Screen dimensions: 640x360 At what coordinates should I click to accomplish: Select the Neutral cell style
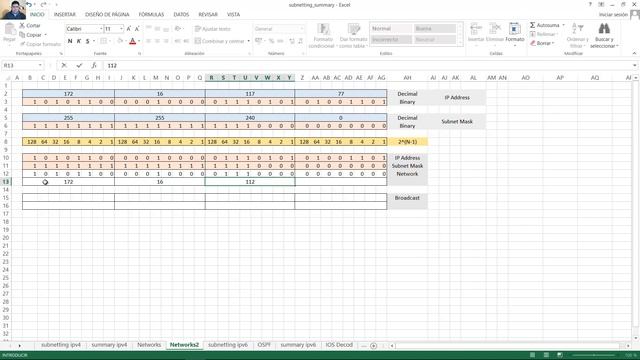coord(435,40)
